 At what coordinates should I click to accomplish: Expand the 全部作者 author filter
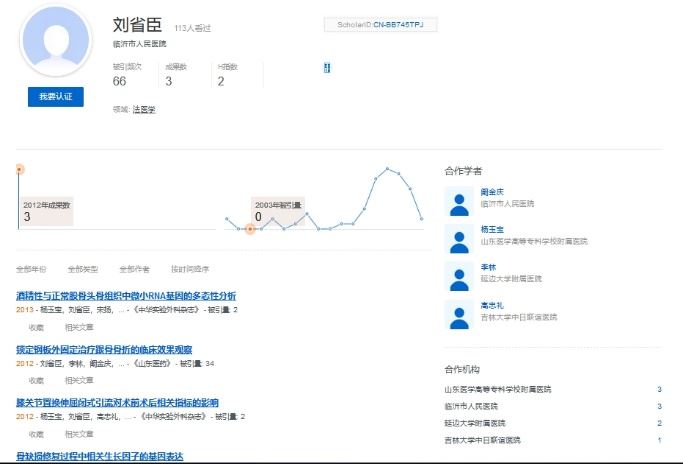134,269
